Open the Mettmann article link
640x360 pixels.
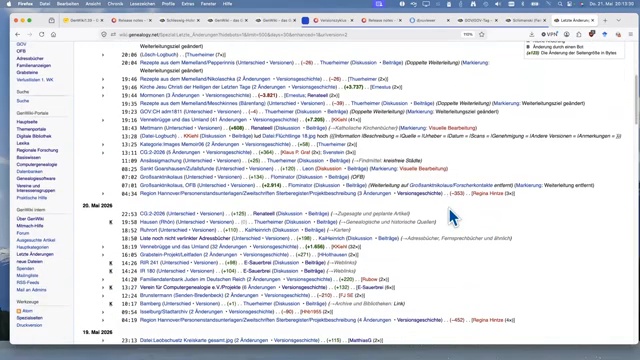pyautogui.click(x=151, y=128)
